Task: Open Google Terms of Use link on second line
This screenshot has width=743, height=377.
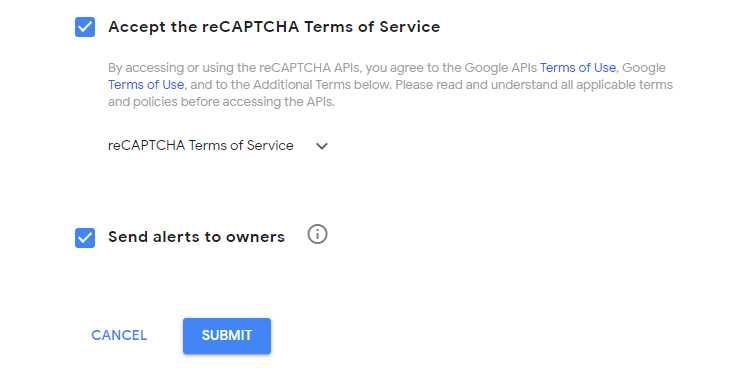Action: pos(146,85)
